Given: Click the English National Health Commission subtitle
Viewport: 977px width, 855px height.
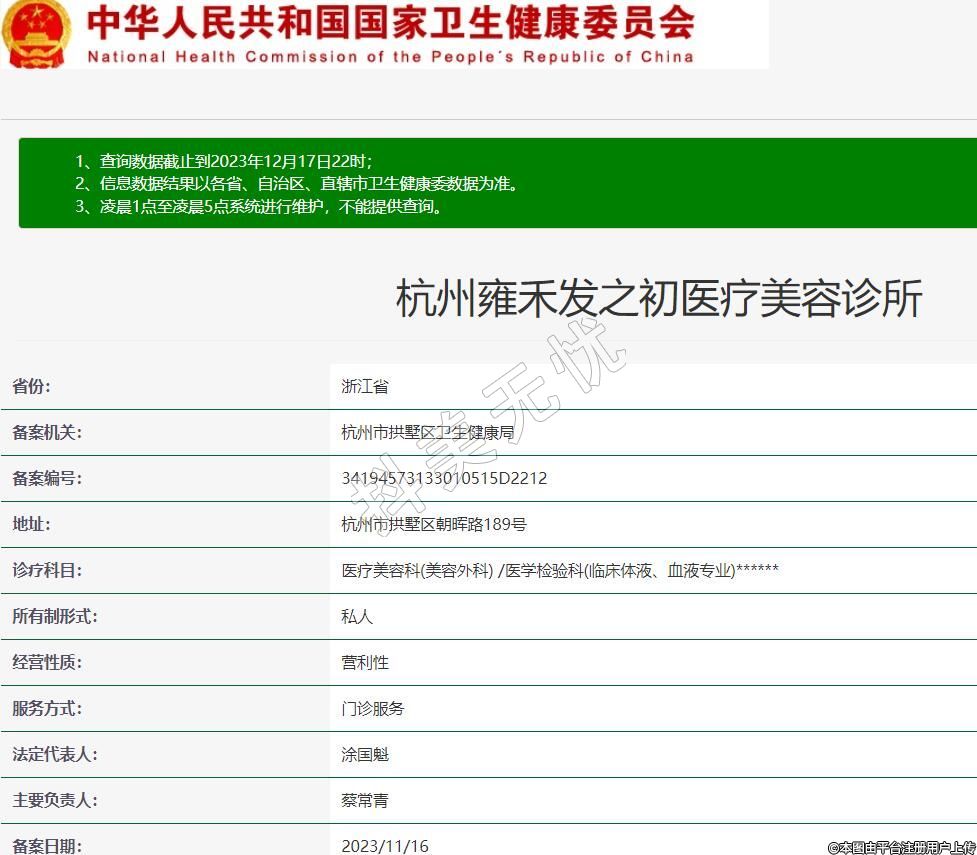Looking at the screenshot, I should pos(390,57).
